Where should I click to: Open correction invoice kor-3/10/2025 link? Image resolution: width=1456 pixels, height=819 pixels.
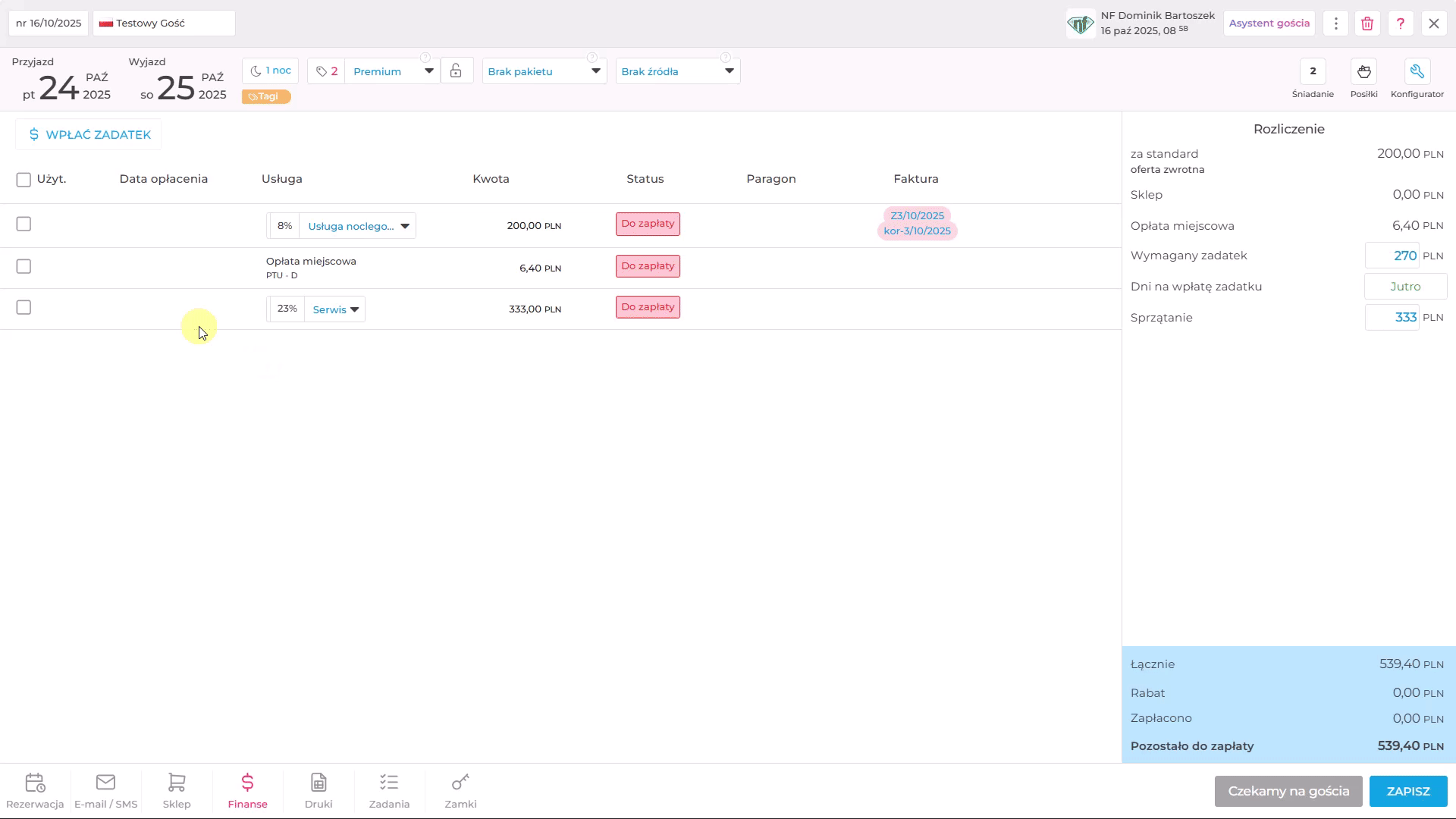918,231
